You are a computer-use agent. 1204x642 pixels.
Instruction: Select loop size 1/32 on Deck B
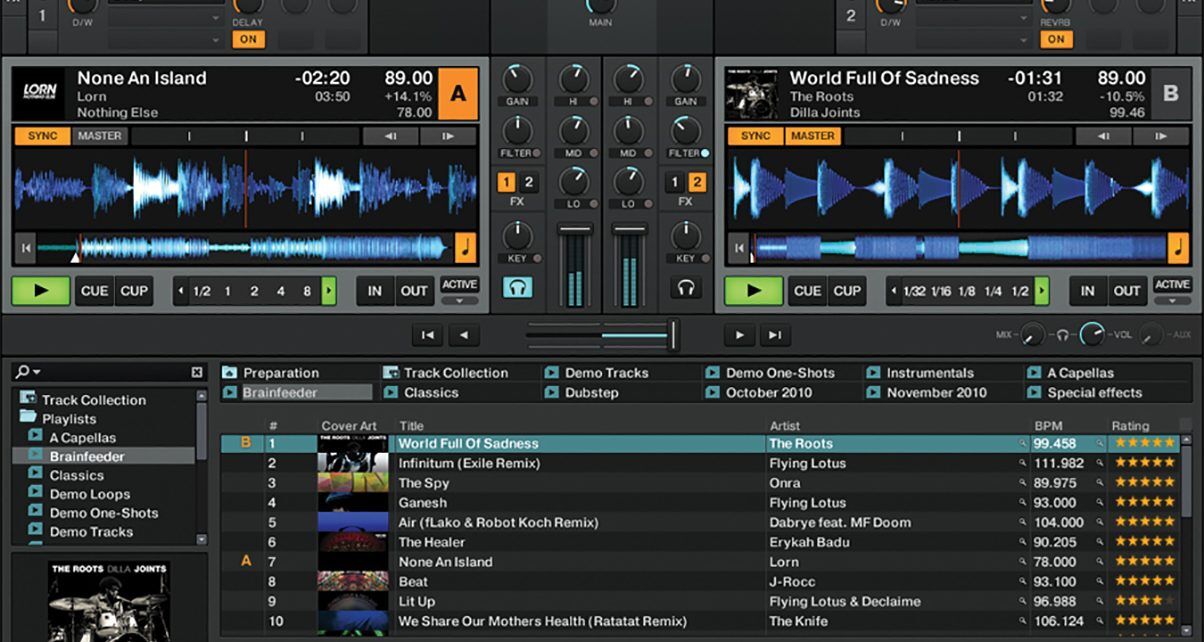click(914, 291)
